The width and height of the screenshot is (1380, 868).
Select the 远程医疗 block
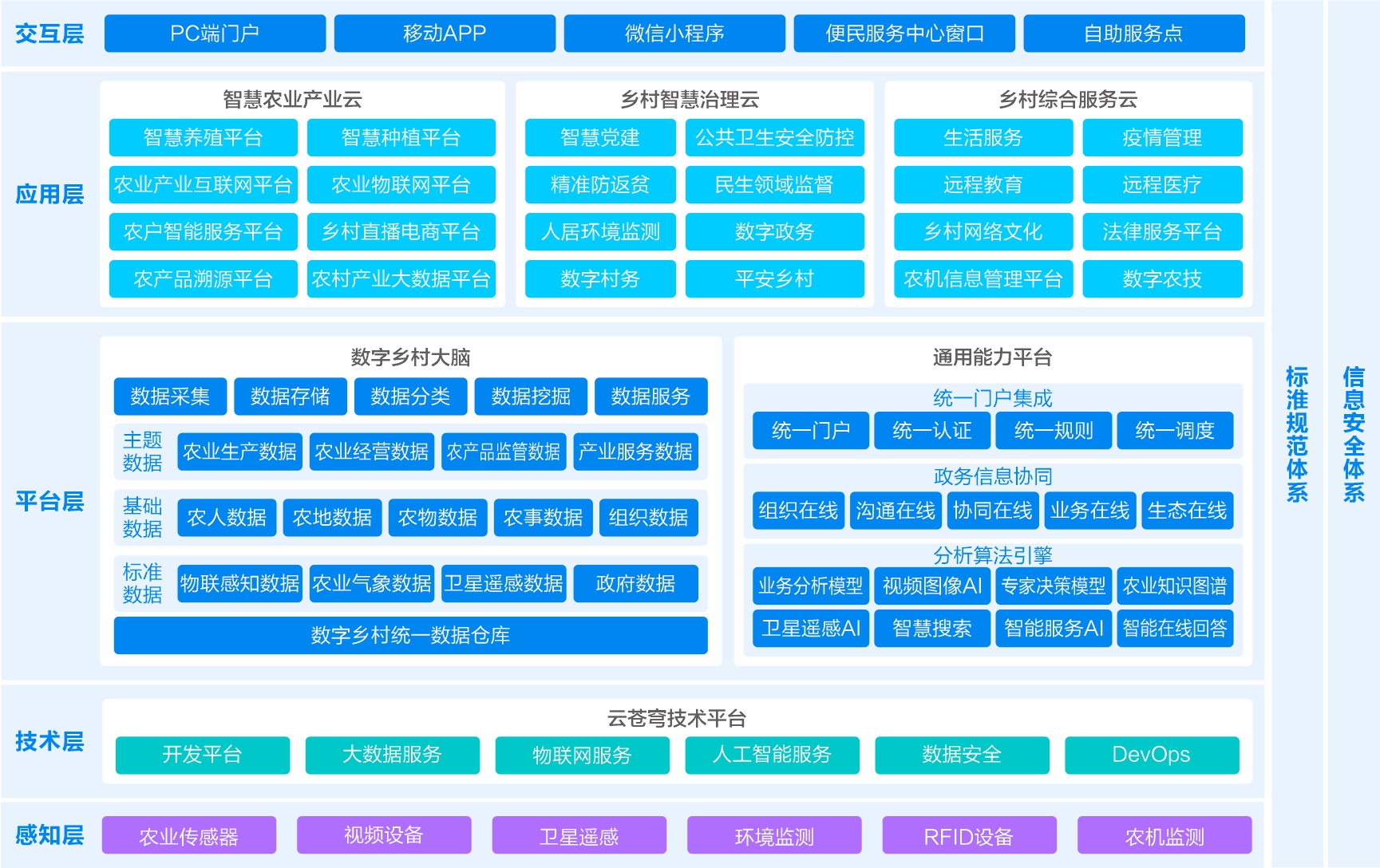(1162, 185)
